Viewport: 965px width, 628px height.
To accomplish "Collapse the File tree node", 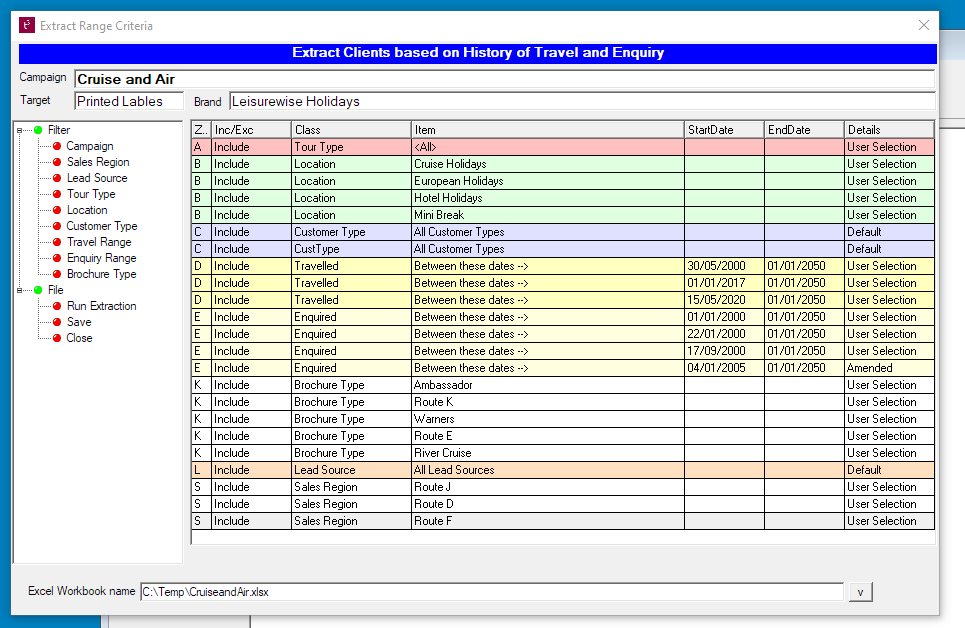I will tap(20, 290).
